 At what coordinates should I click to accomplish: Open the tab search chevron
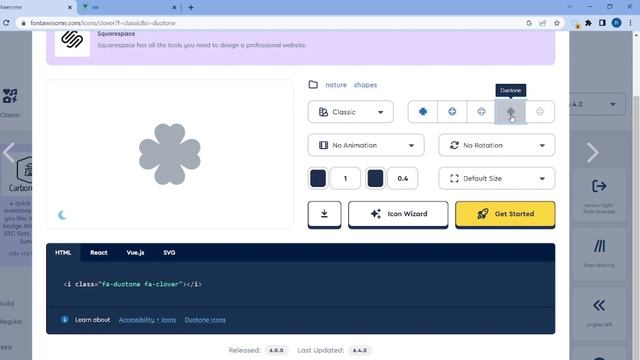click(x=570, y=7)
